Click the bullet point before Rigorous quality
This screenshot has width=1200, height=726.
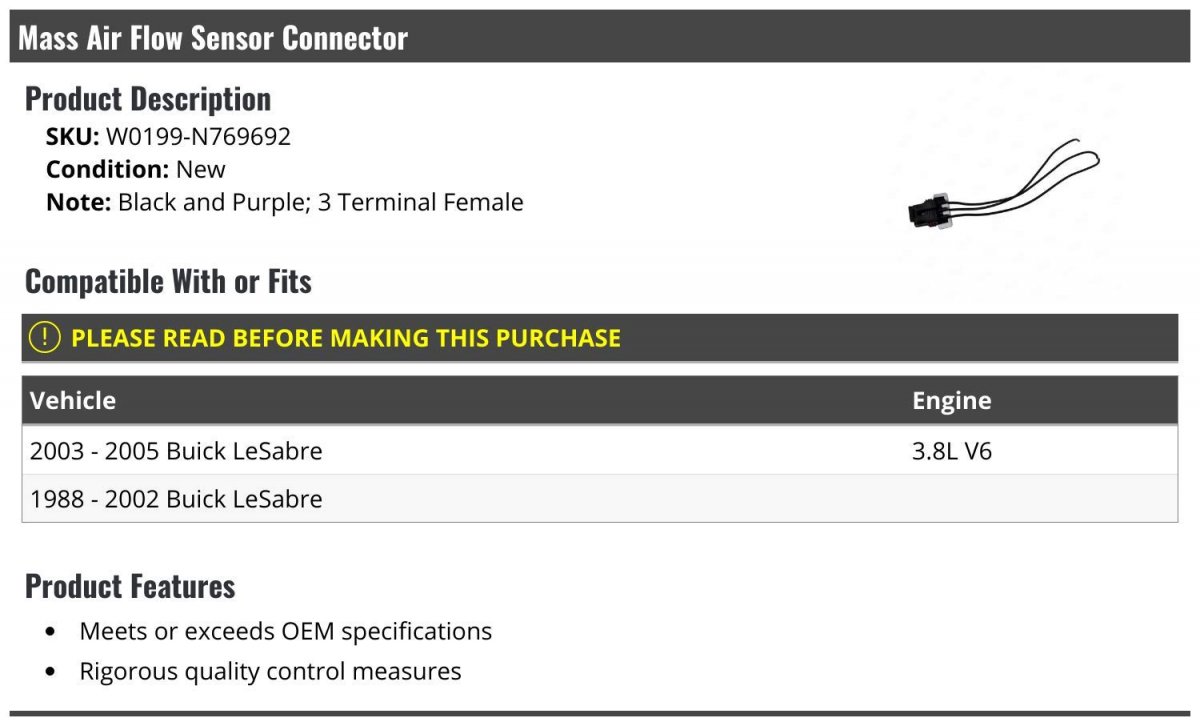[x=51, y=672]
